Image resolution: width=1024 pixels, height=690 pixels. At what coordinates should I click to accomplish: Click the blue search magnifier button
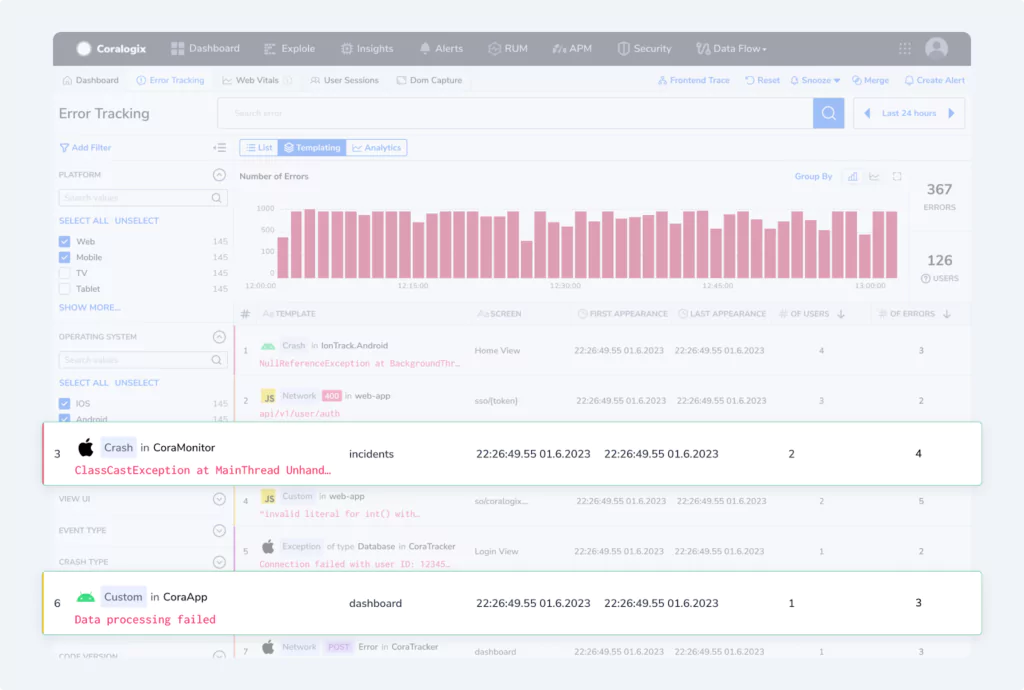[x=829, y=113]
